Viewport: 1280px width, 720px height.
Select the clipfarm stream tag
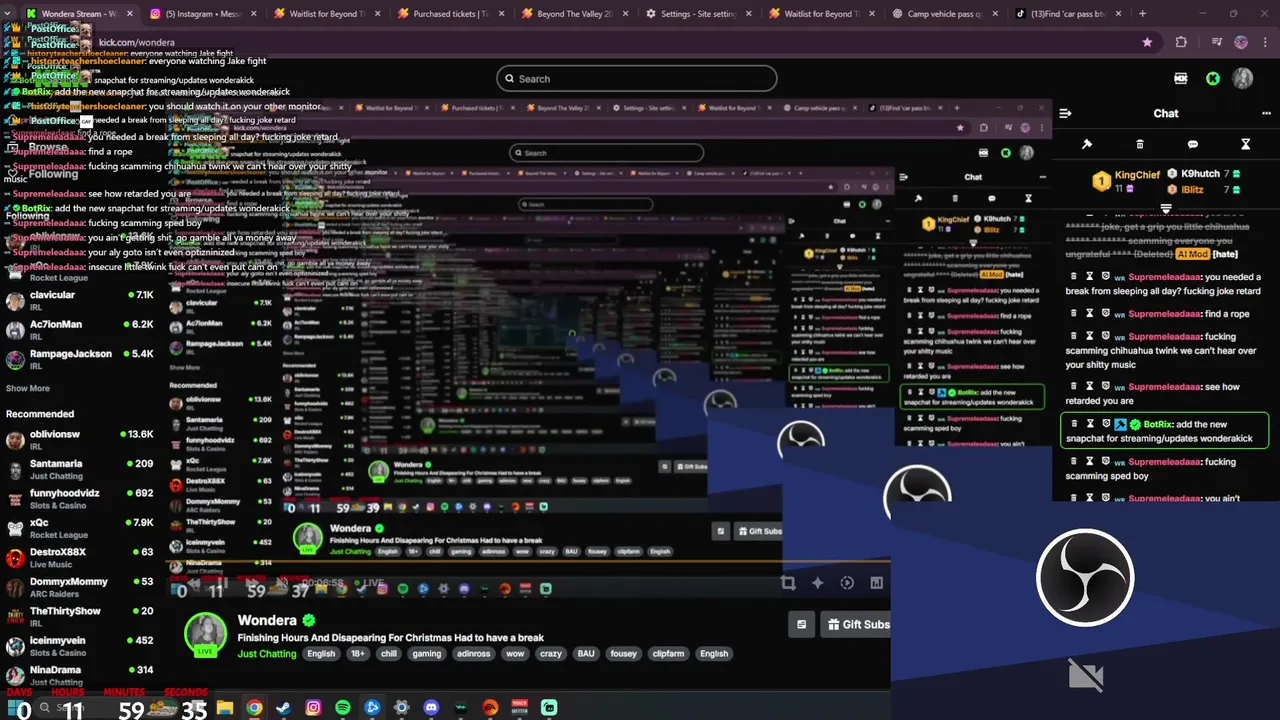[x=668, y=654]
